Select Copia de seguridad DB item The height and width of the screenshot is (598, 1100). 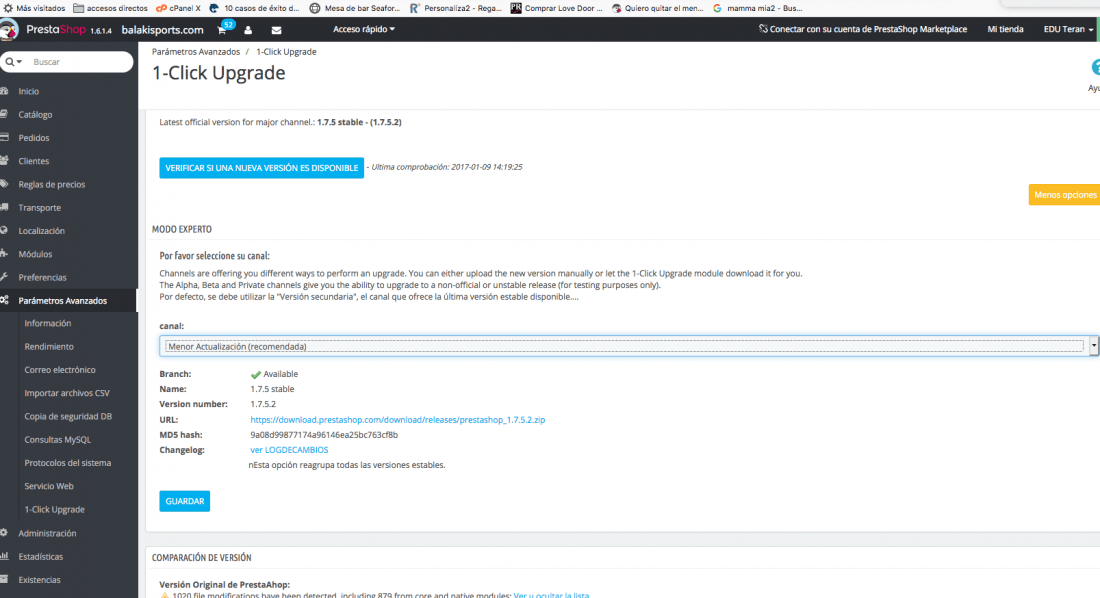68,416
